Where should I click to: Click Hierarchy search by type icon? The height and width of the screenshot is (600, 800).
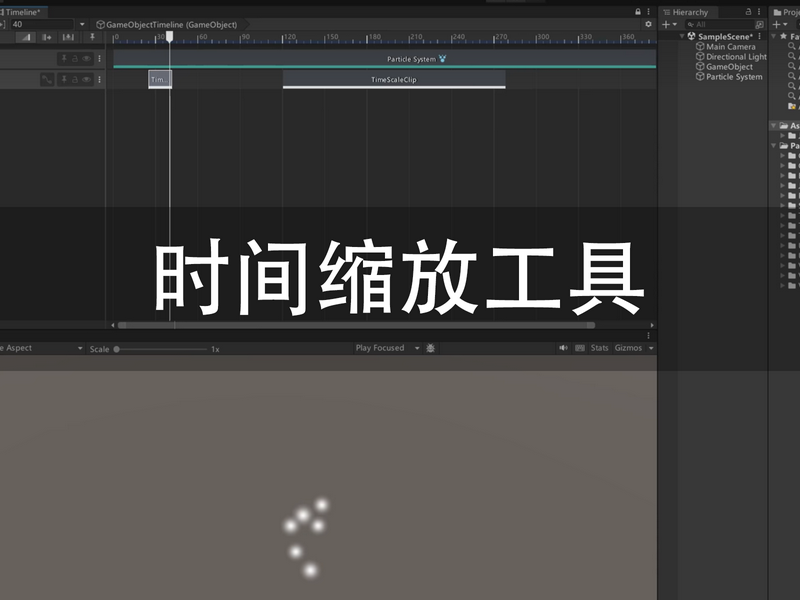(x=759, y=24)
